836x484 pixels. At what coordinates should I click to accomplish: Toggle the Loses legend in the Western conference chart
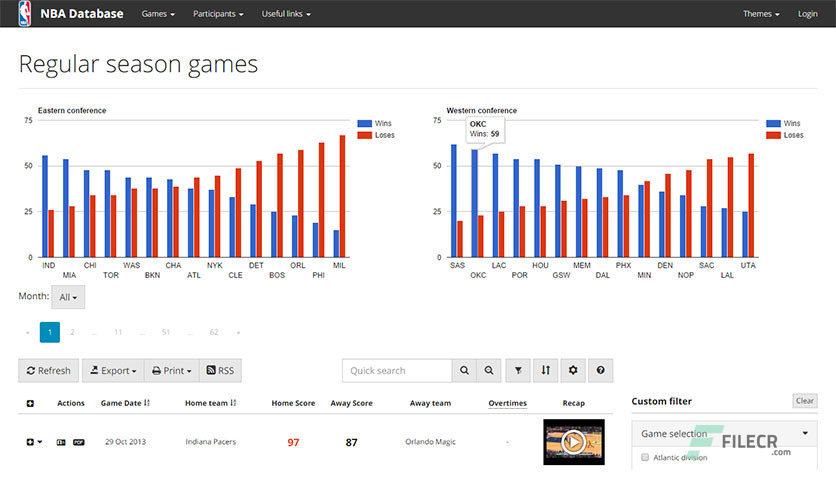point(785,135)
